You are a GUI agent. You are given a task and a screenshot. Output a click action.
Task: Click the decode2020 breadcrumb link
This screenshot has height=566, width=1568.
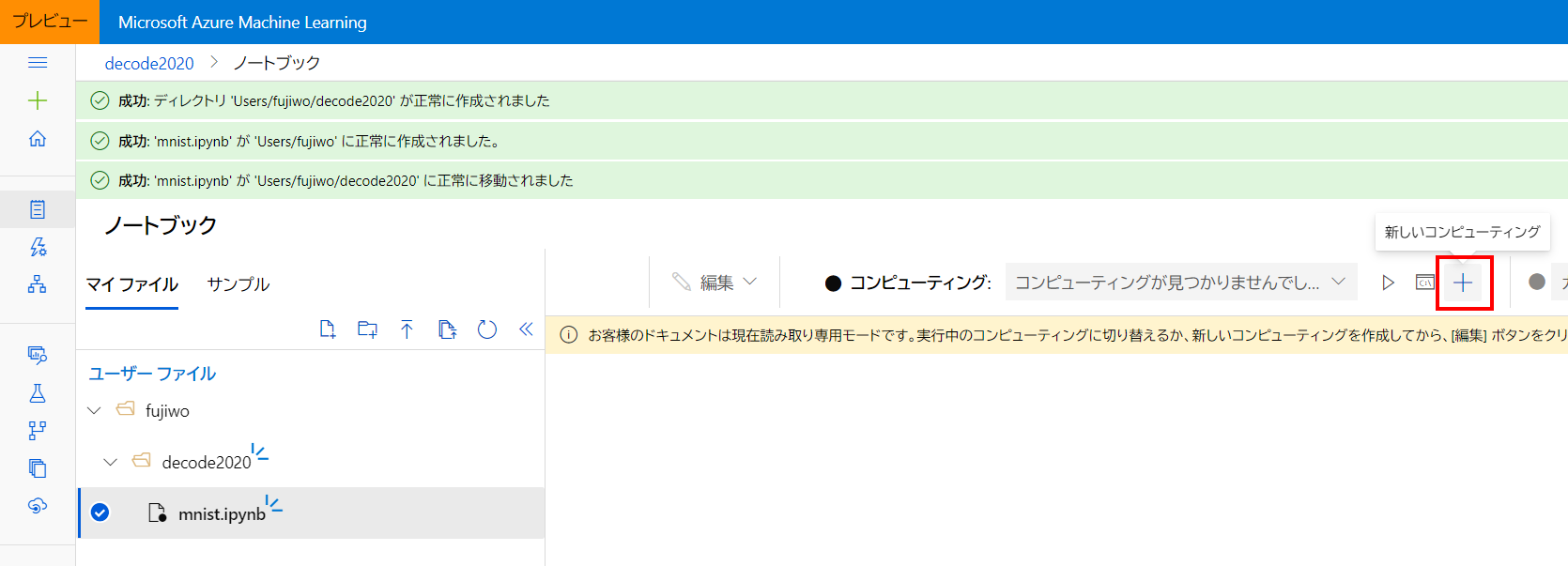click(149, 63)
